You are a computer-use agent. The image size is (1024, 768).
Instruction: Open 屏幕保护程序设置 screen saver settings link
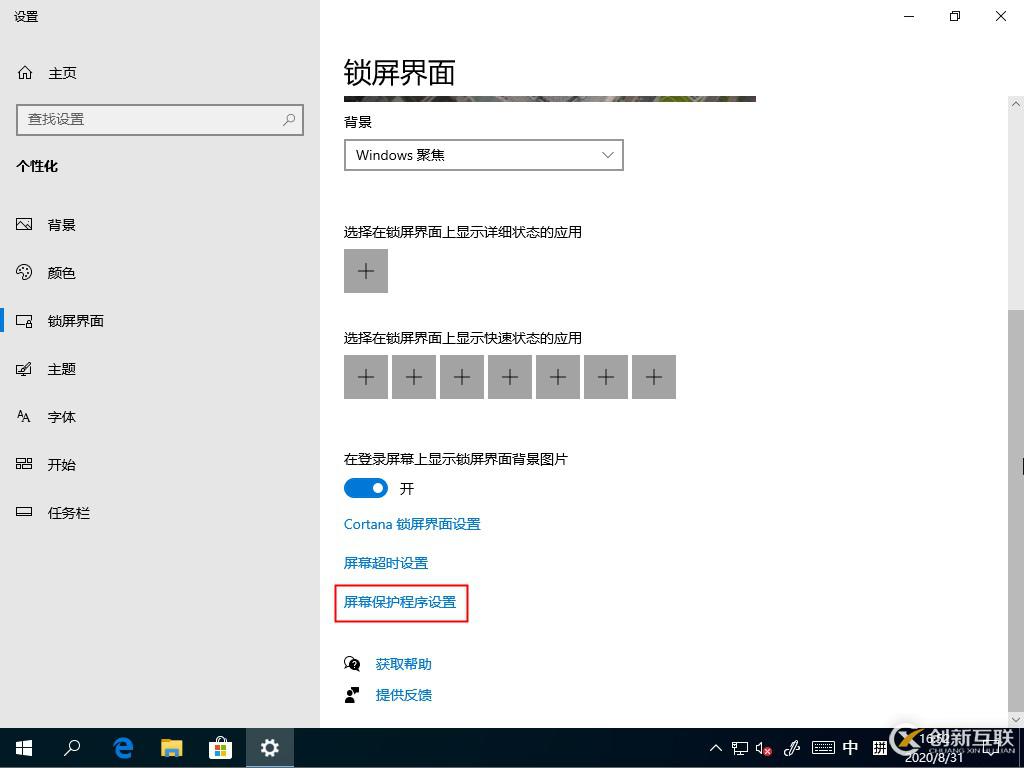[399, 602]
